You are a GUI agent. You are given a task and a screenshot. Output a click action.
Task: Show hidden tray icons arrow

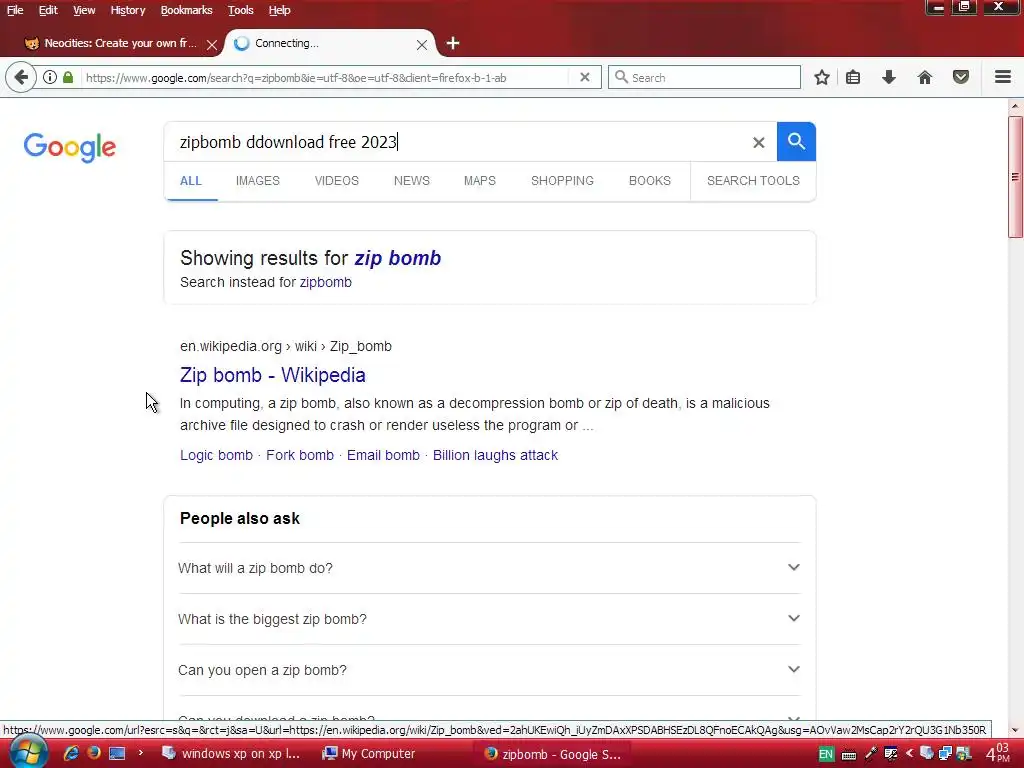(910, 754)
